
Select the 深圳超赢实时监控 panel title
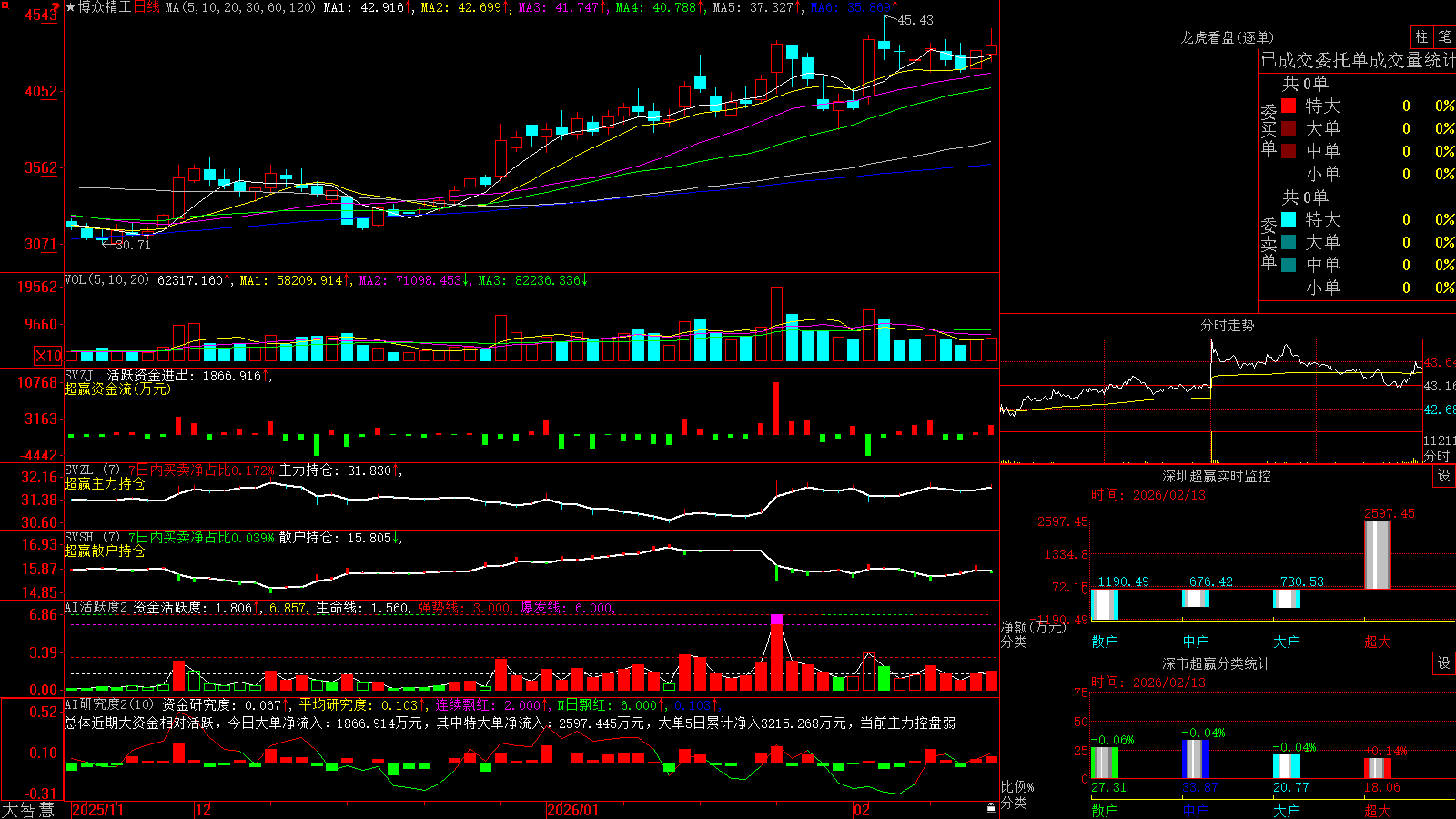(x=1217, y=476)
